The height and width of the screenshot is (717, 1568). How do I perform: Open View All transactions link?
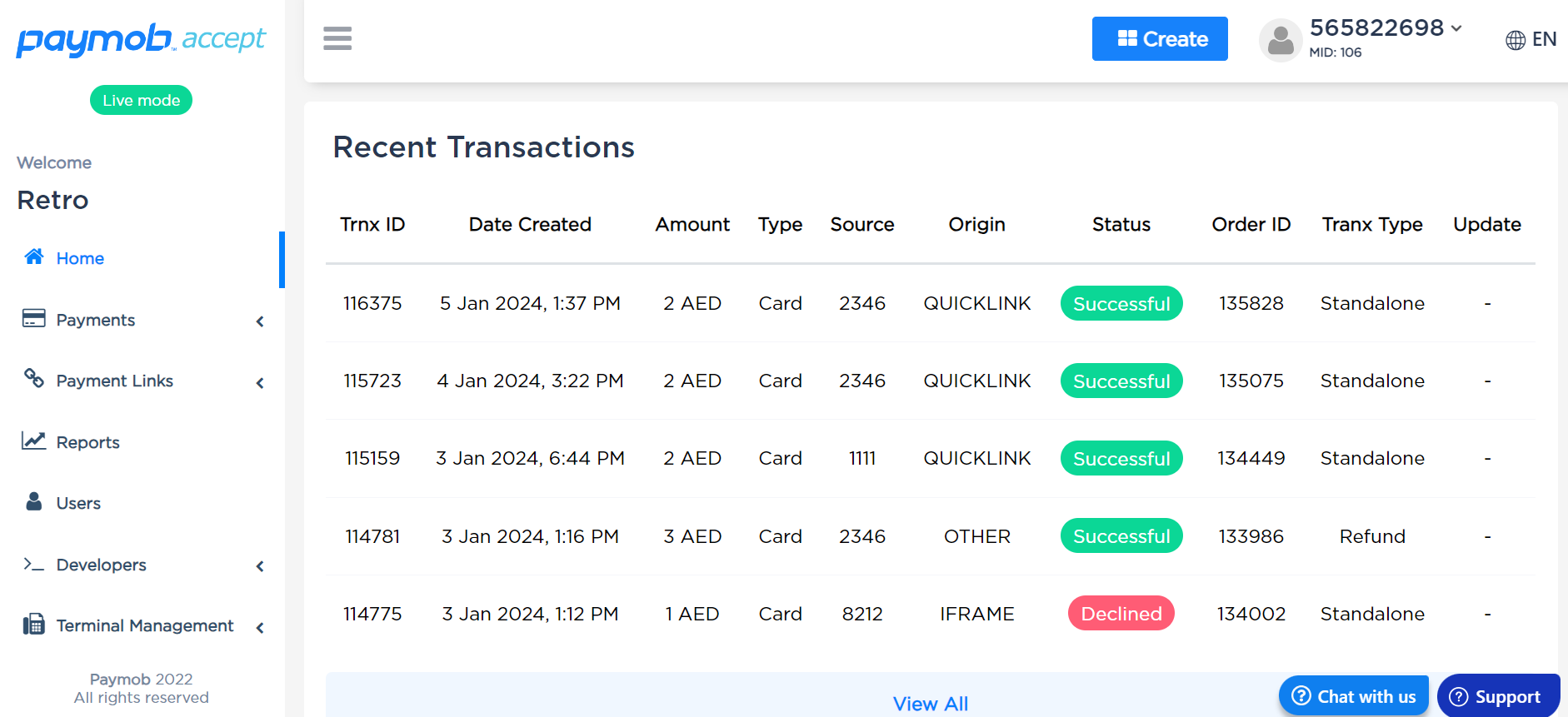[x=930, y=704]
